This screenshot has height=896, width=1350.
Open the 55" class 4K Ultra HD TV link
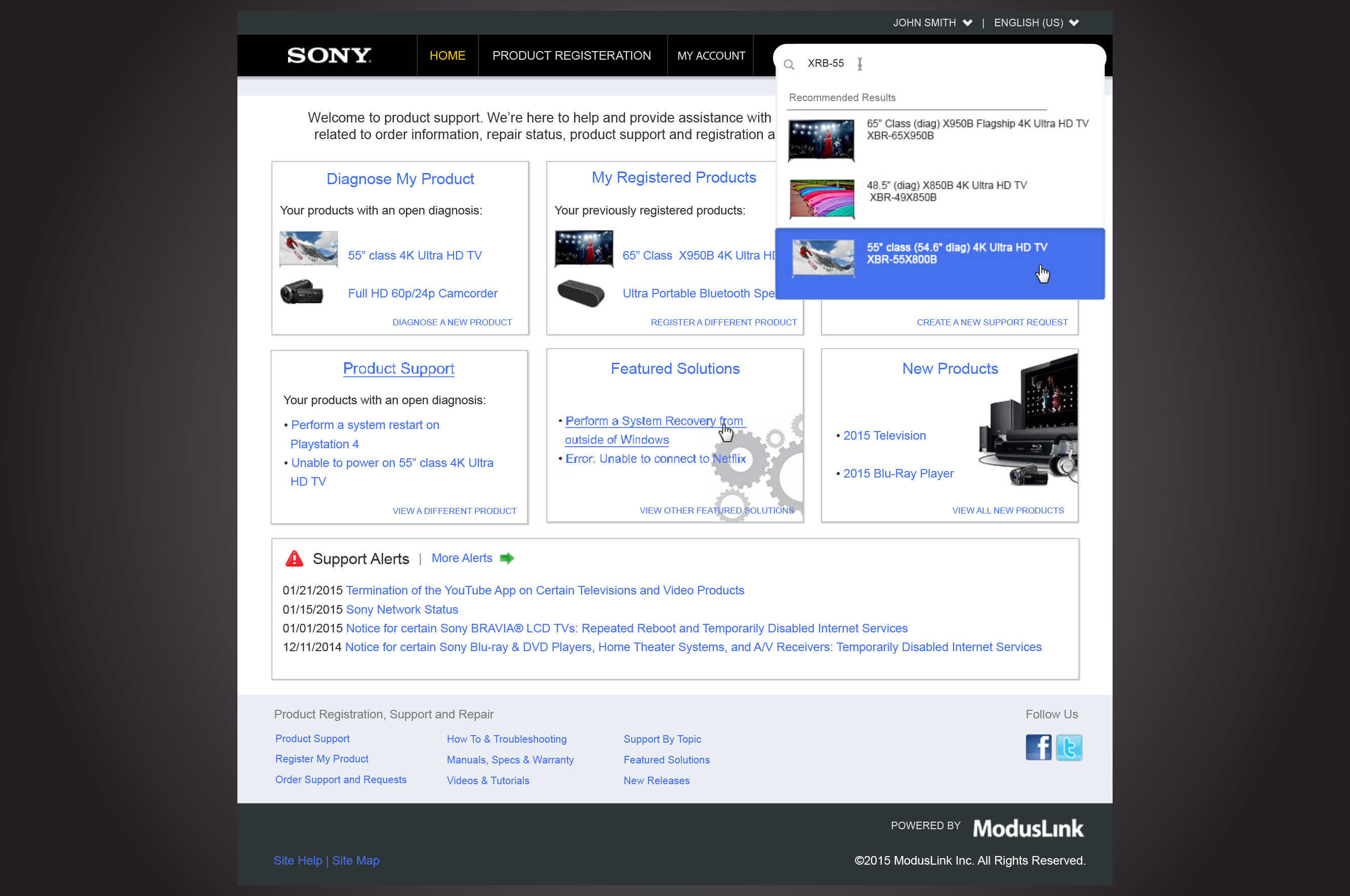click(415, 255)
